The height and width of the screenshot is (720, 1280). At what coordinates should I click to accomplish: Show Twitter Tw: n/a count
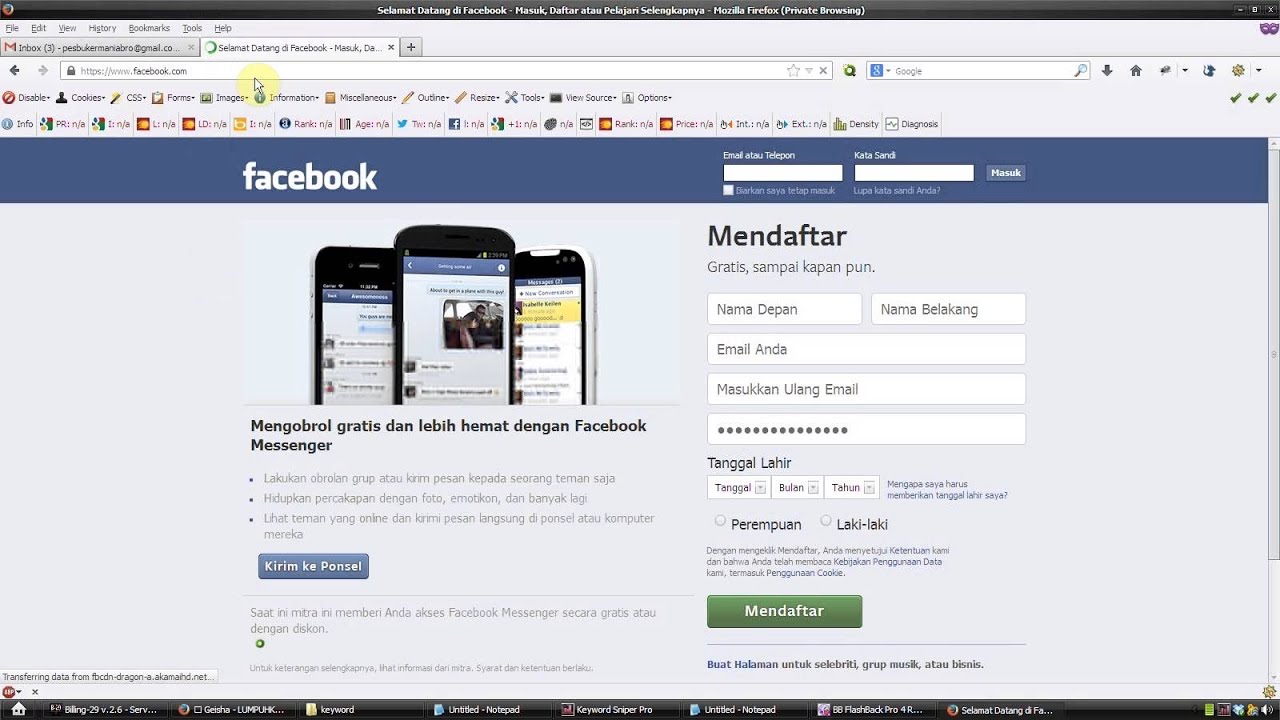[x=419, y=124]
